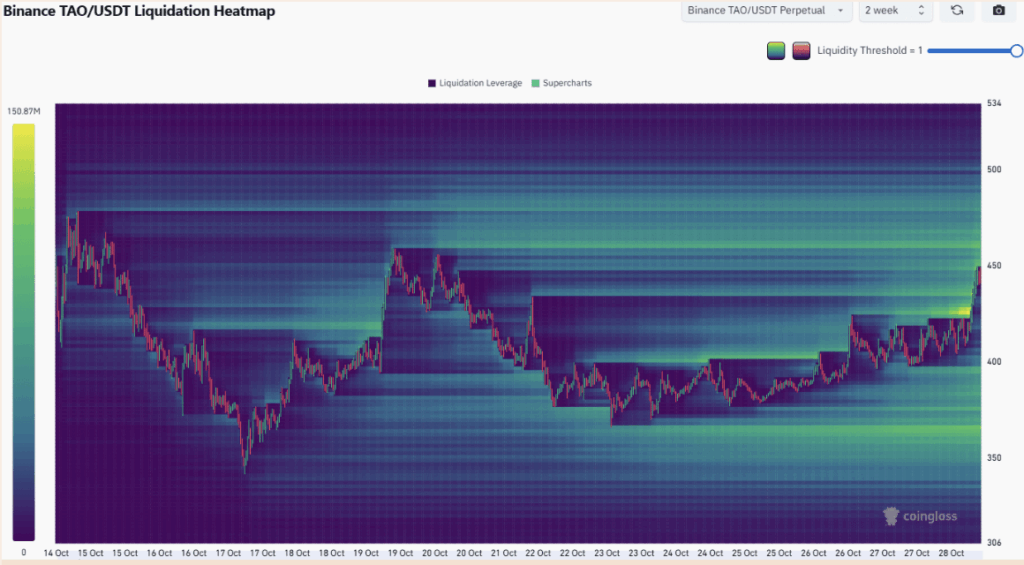Click the 306 price axis label

(994, 543)
